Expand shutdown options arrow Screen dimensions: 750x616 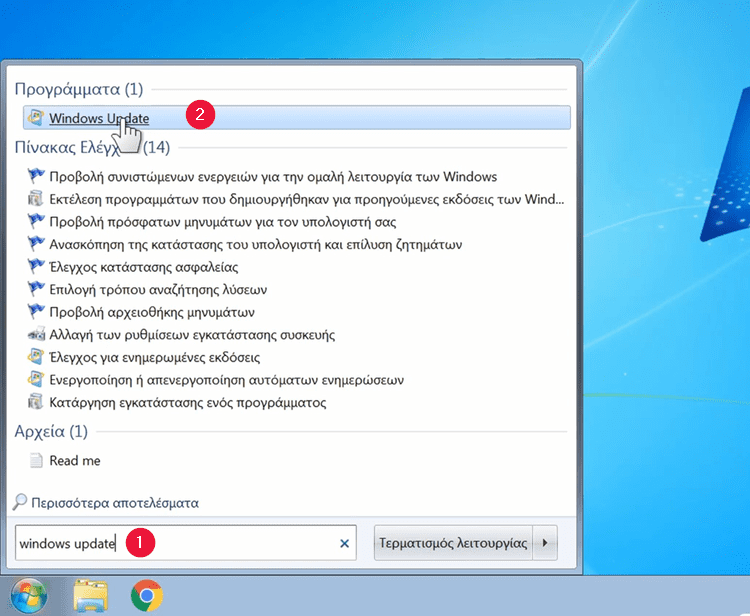545,543
